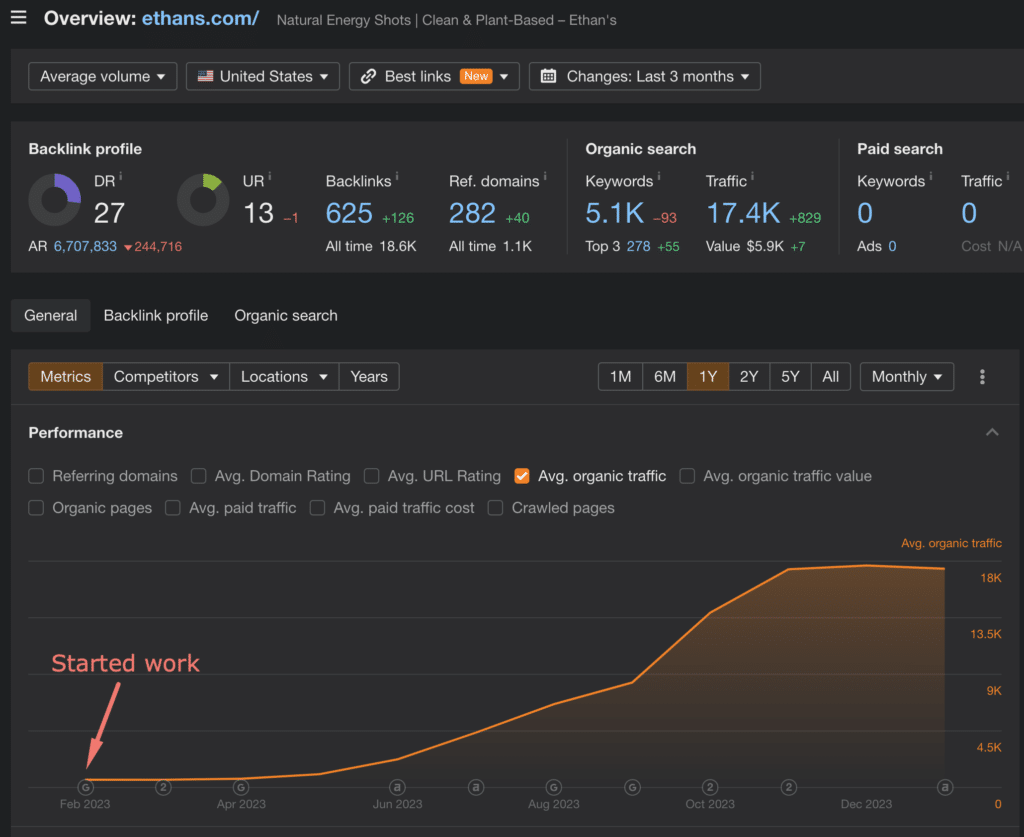Collapse the Performance section chevron

pyautogui.click(x=992, y=432)
